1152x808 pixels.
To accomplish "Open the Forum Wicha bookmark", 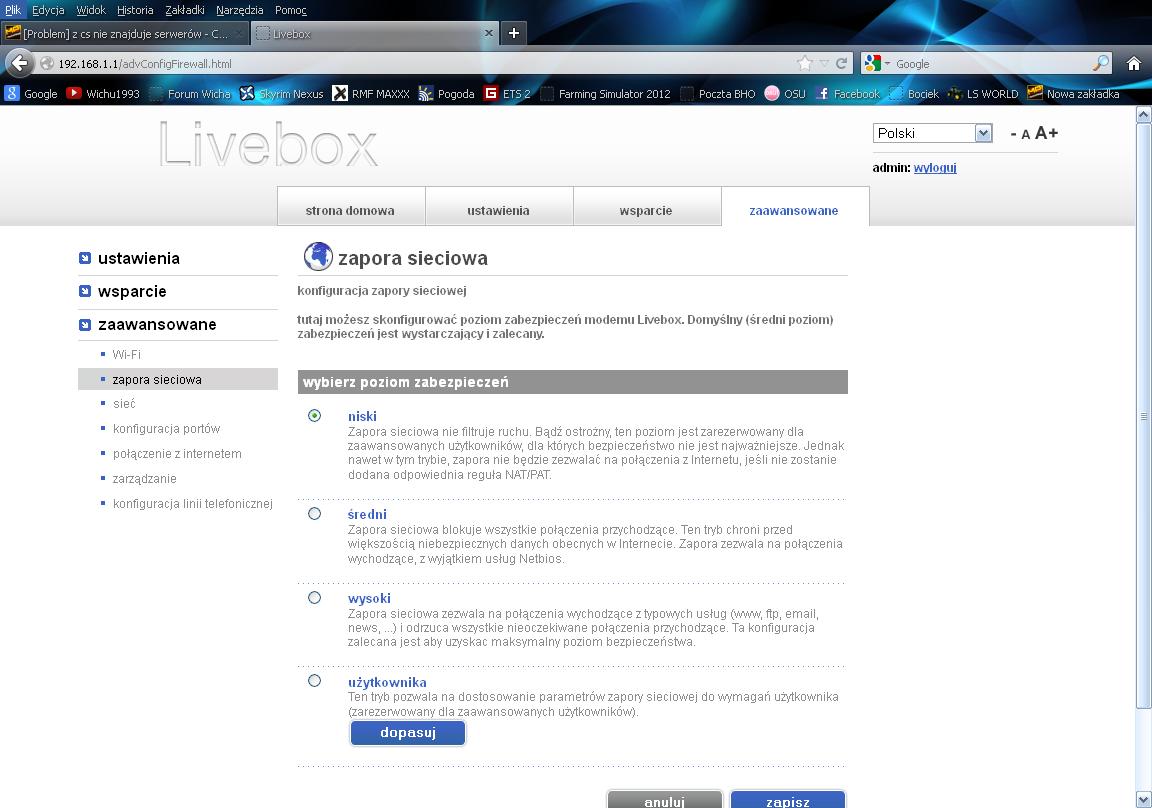I will pos(190,93).
